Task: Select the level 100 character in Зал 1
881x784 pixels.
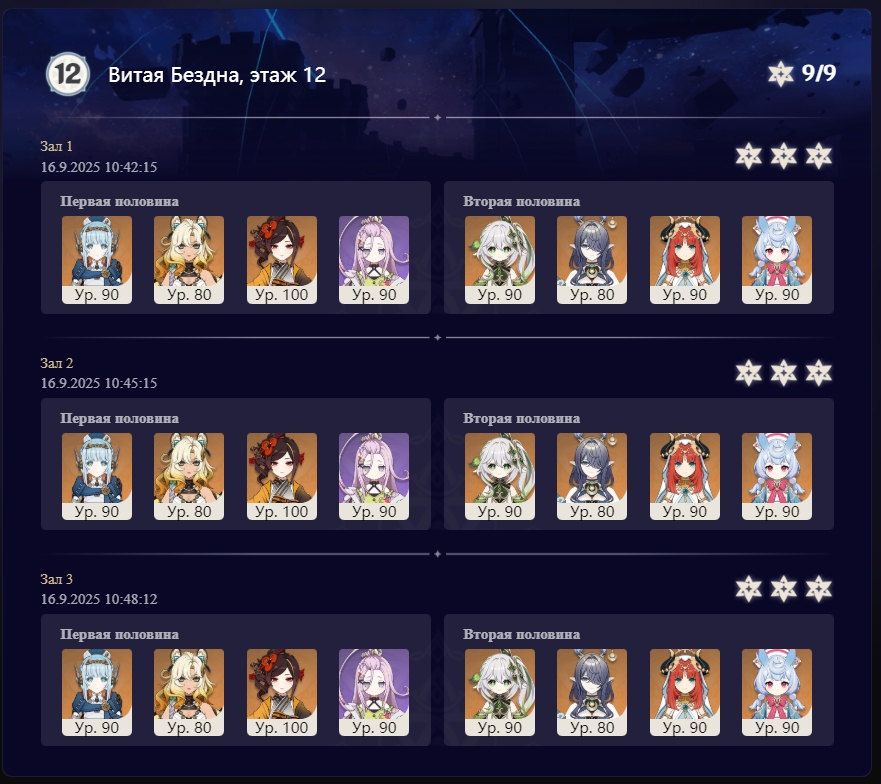Action: click(281, 260)
